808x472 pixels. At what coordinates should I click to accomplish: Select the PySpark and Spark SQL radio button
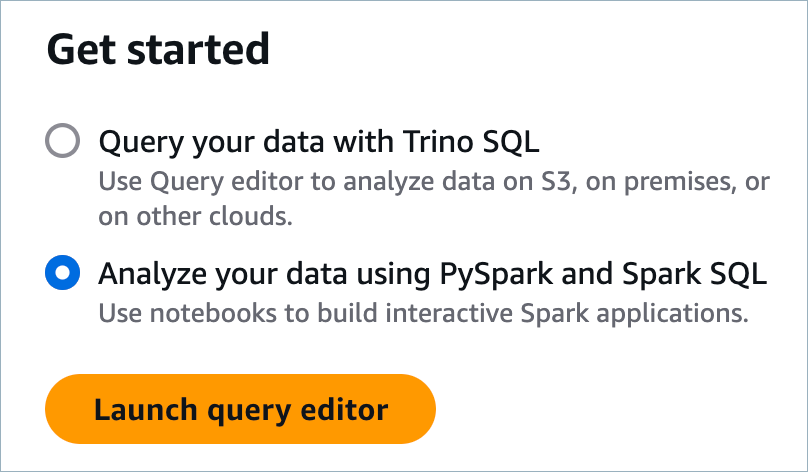tap(63, 273)
